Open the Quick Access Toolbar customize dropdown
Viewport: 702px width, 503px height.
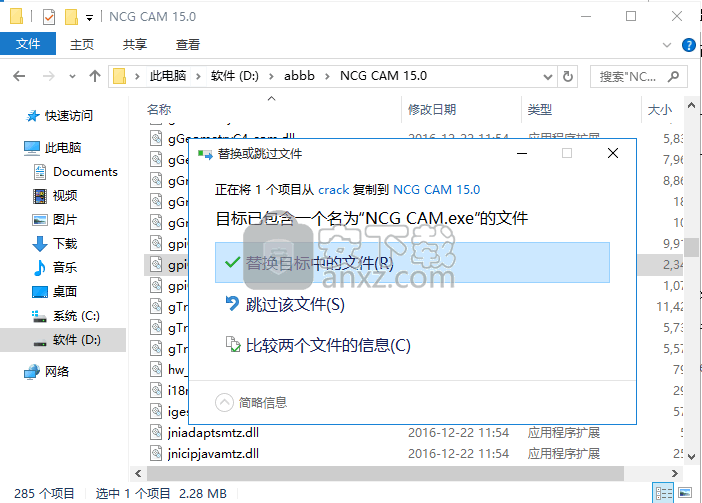click(90, 18)
